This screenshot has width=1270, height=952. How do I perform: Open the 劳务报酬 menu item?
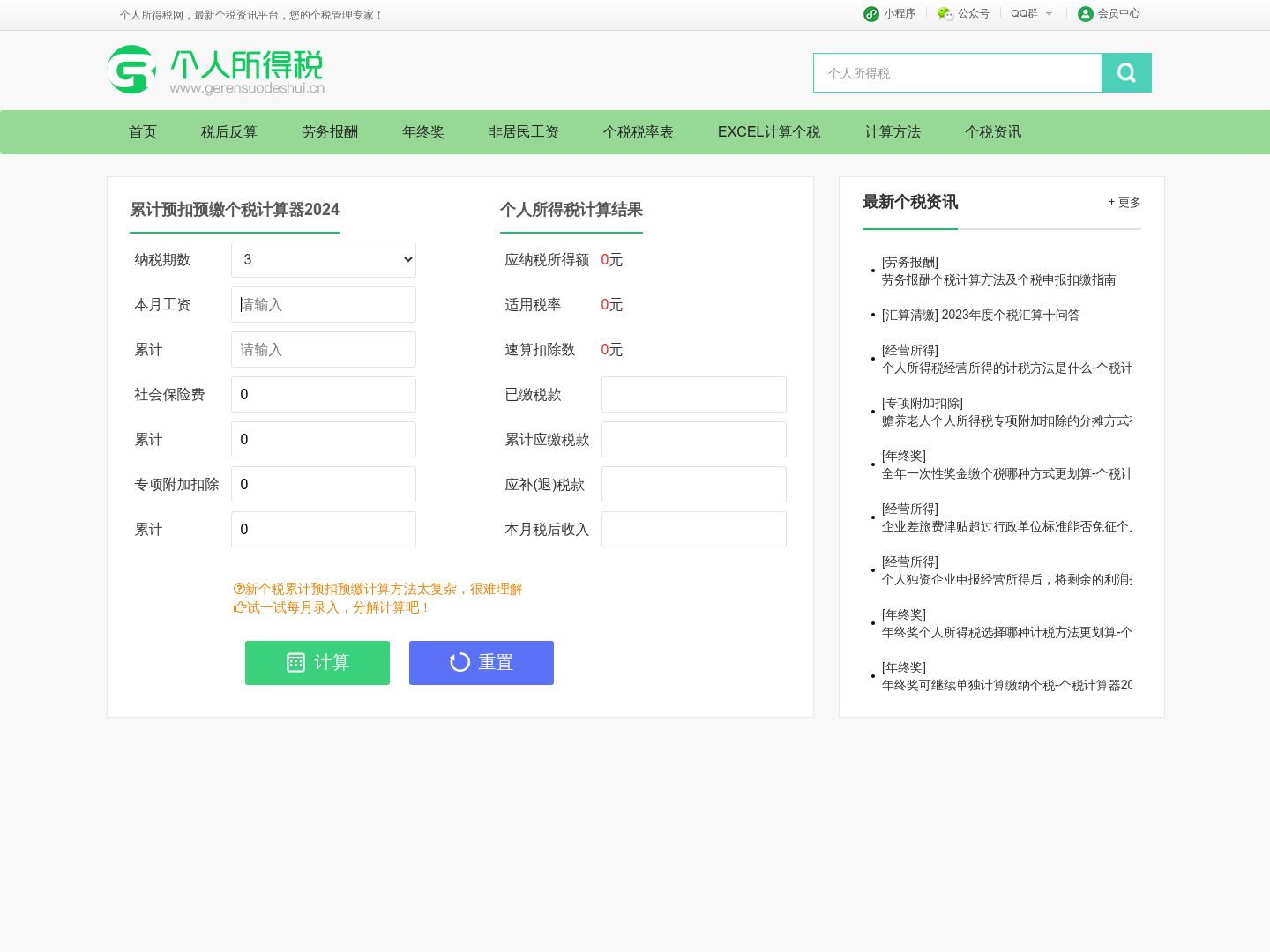(330, 132)
